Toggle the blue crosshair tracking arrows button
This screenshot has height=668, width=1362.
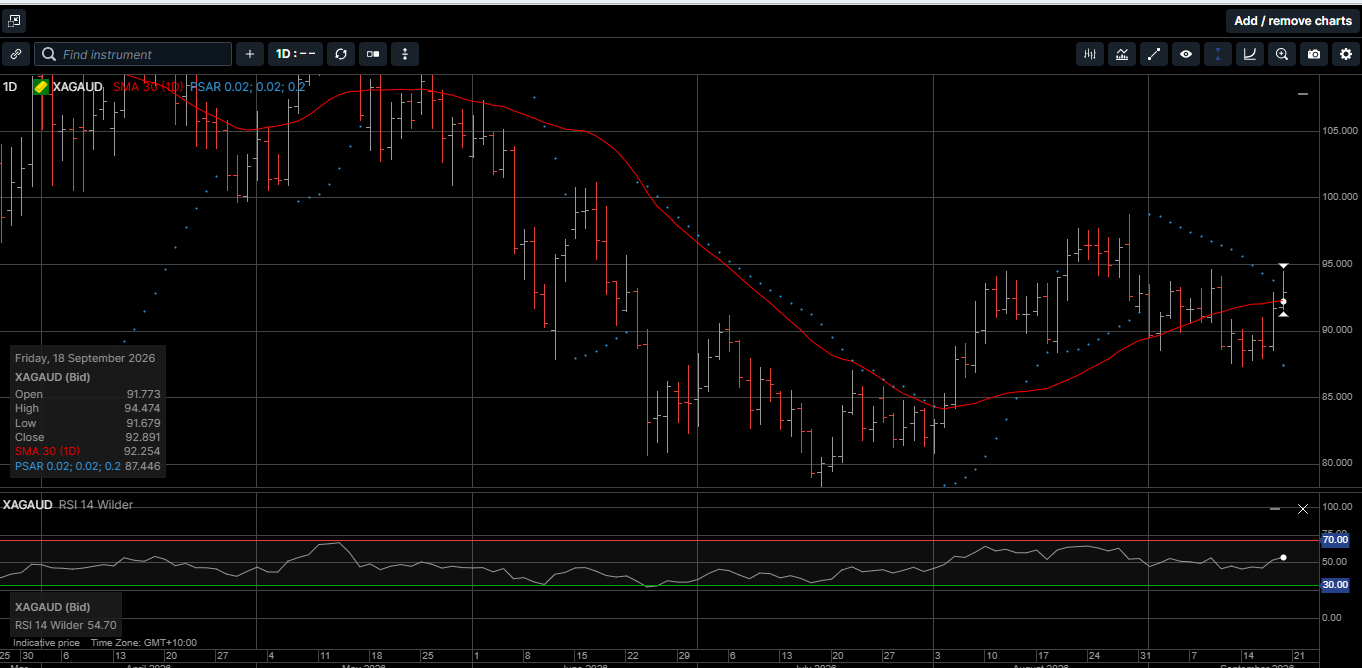click(x=1218, y=54)
